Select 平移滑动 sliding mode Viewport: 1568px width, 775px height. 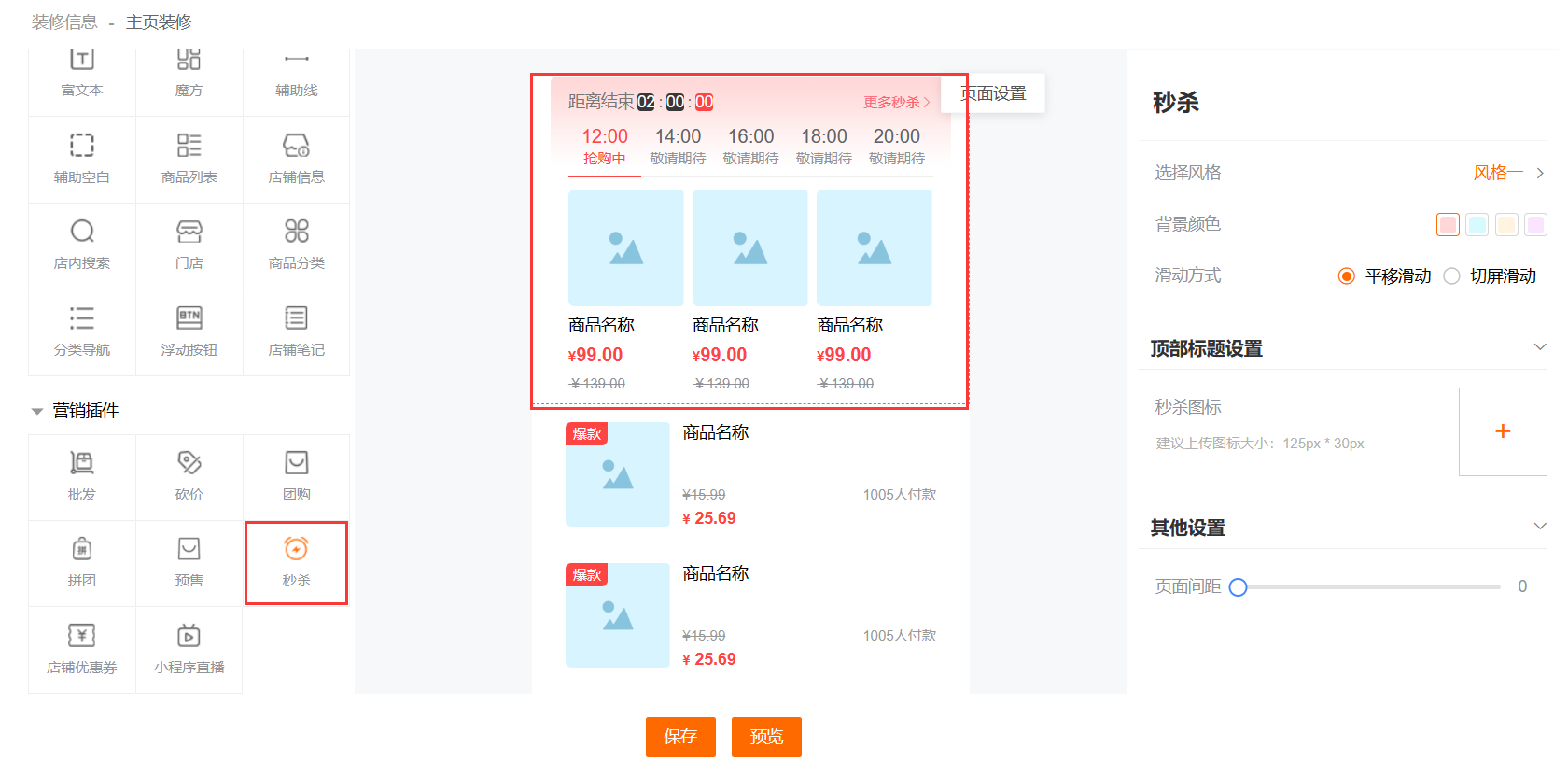pos(1347,276)
